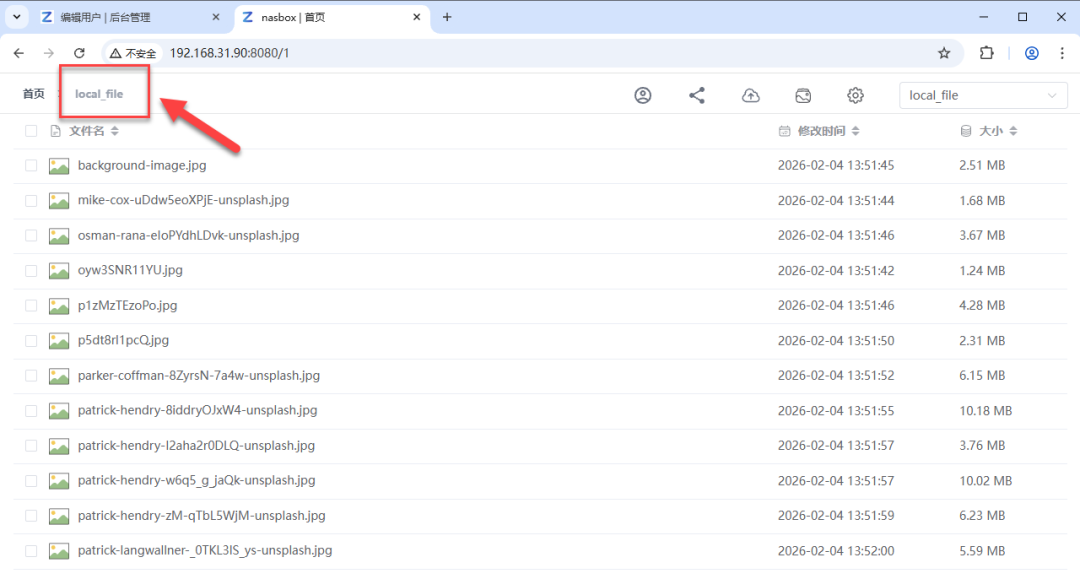
Task: Close the nasbox browser tab
Action: point(417,17)
